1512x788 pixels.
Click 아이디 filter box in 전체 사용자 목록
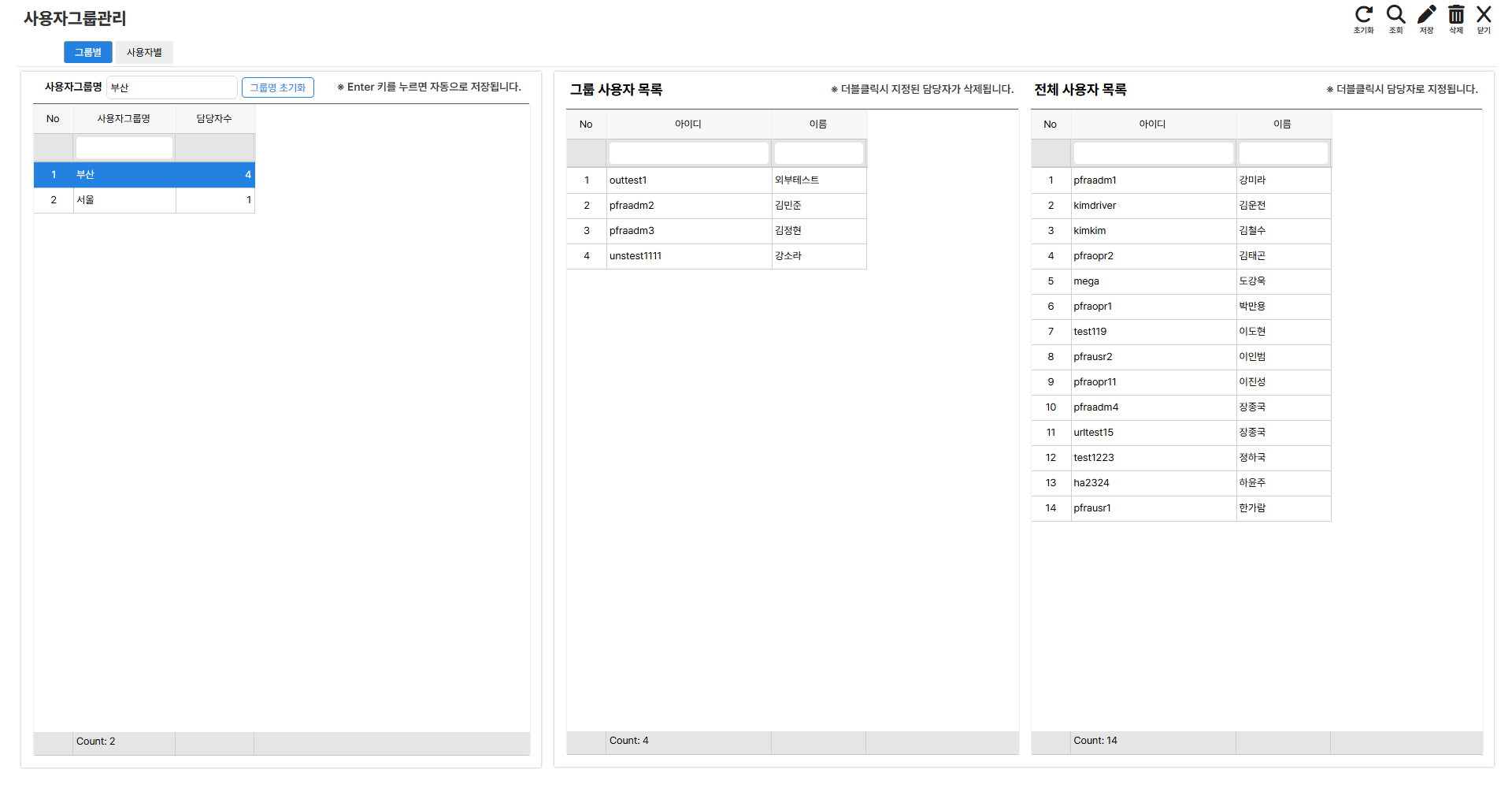1153,153
